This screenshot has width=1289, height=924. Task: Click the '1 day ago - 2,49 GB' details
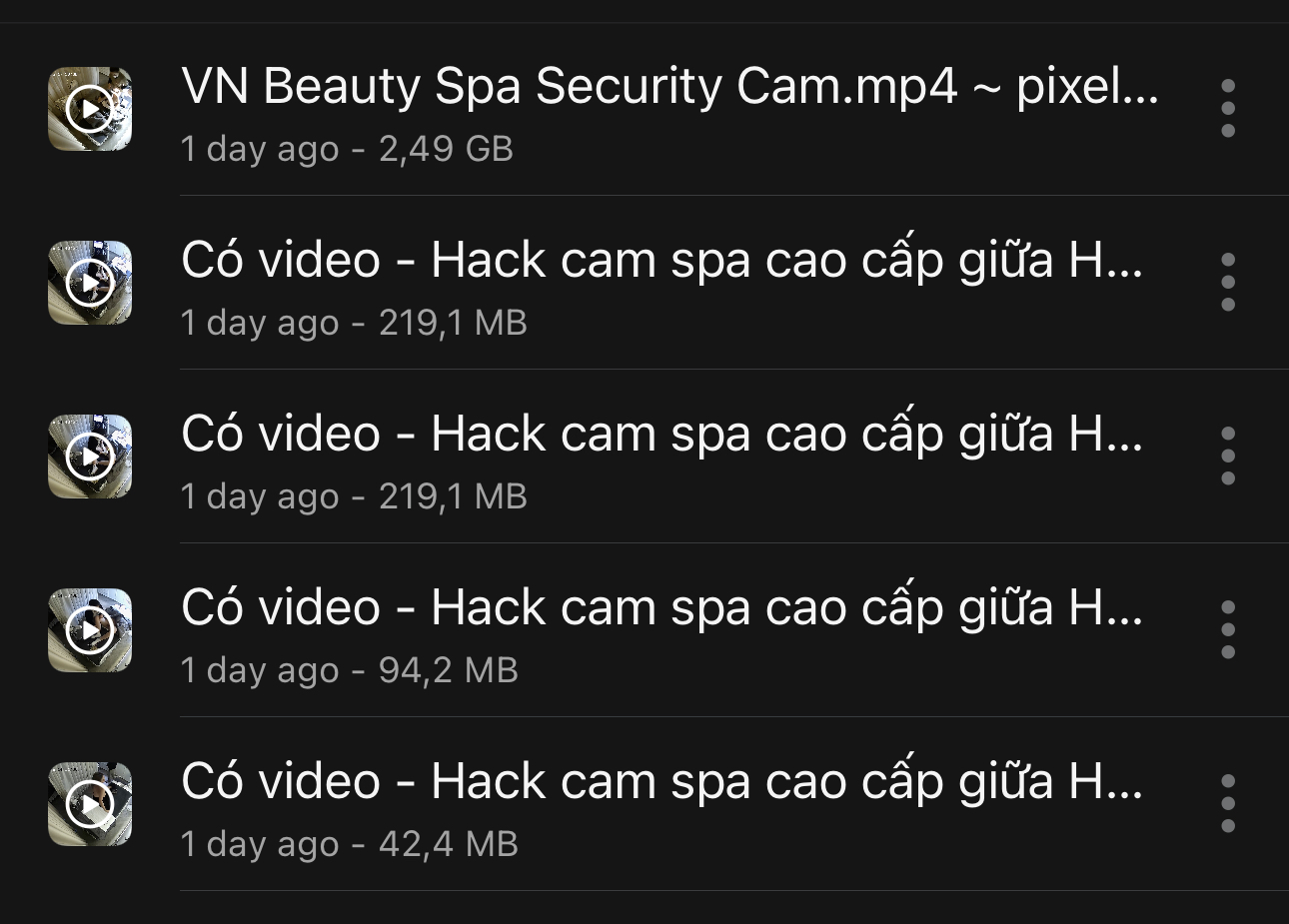tap(347, 149)
